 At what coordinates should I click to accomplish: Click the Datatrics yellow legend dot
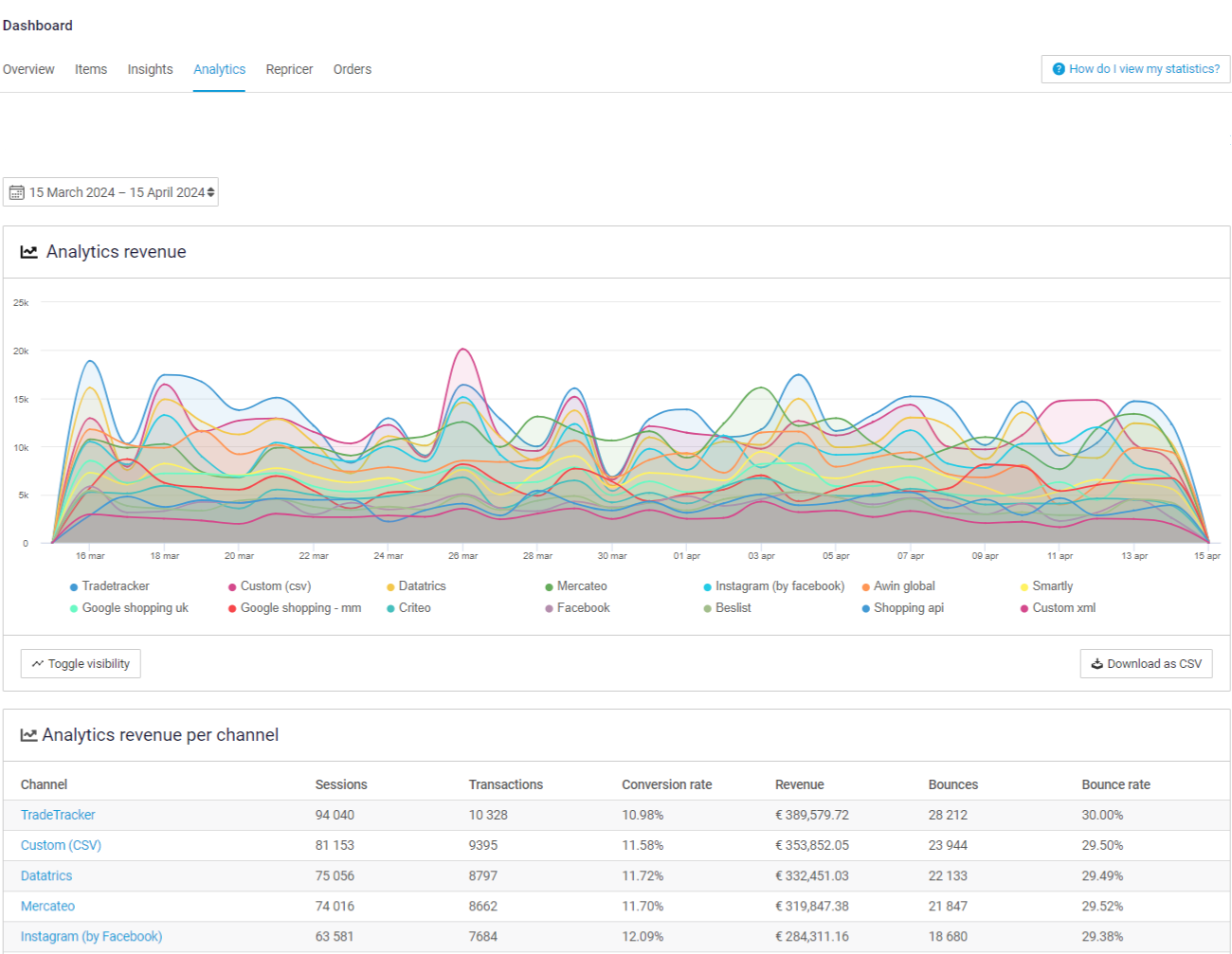(390, 587)
